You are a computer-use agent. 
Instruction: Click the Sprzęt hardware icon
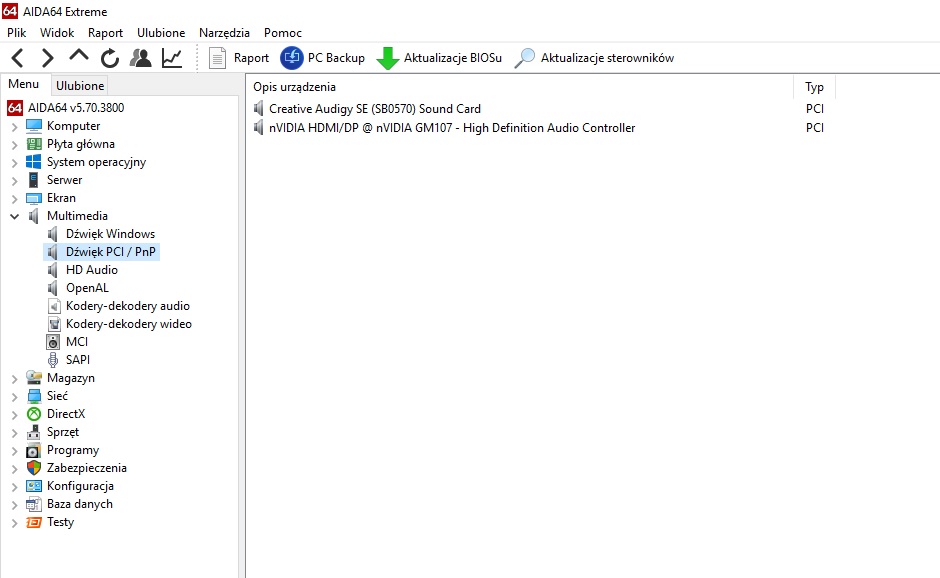pyautogui.click(x=34, y=432)
